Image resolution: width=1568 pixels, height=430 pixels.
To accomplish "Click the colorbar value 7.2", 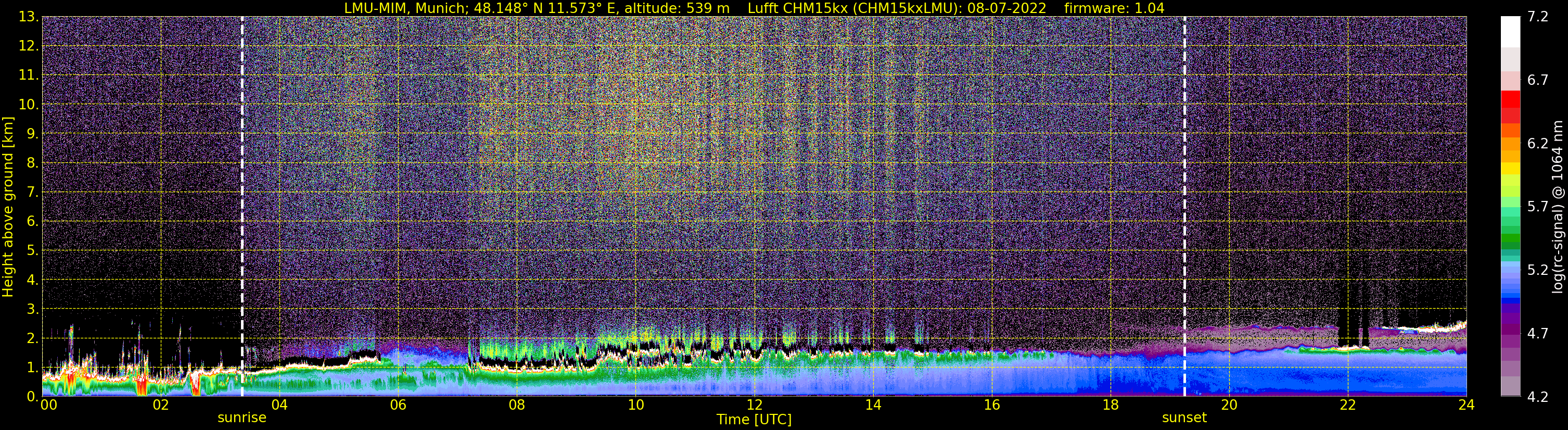I will pos(1538,17).
